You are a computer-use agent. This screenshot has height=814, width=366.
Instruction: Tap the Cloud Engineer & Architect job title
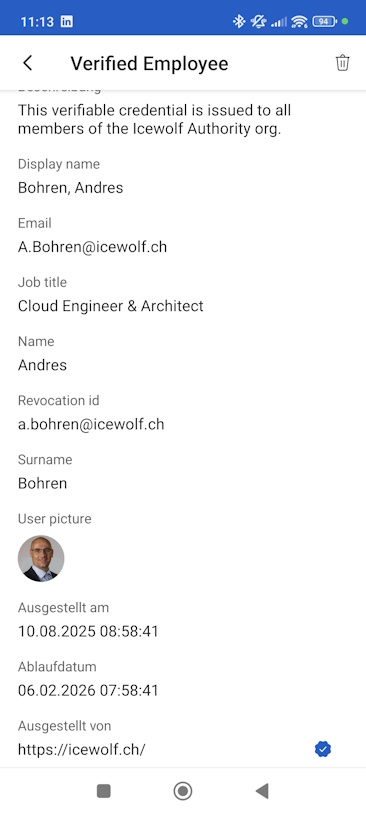tap(111, 306)
